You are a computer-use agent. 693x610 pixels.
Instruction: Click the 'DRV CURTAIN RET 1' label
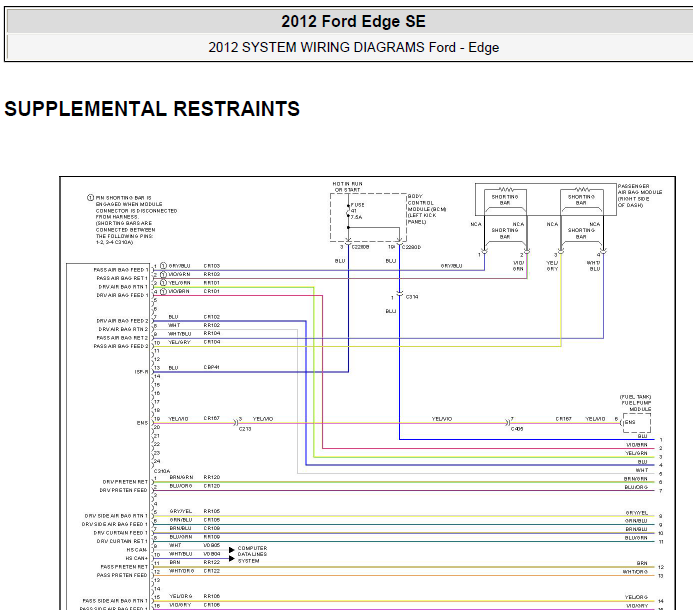122,541
